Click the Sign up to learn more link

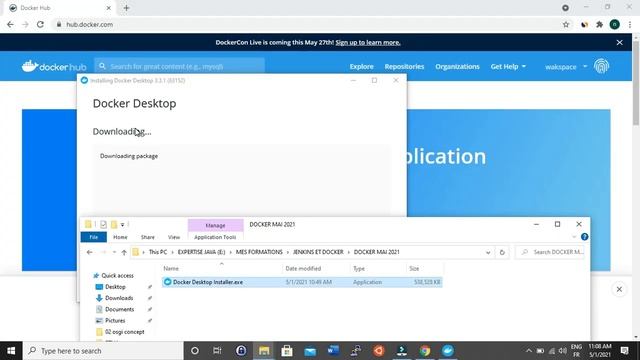368,42
